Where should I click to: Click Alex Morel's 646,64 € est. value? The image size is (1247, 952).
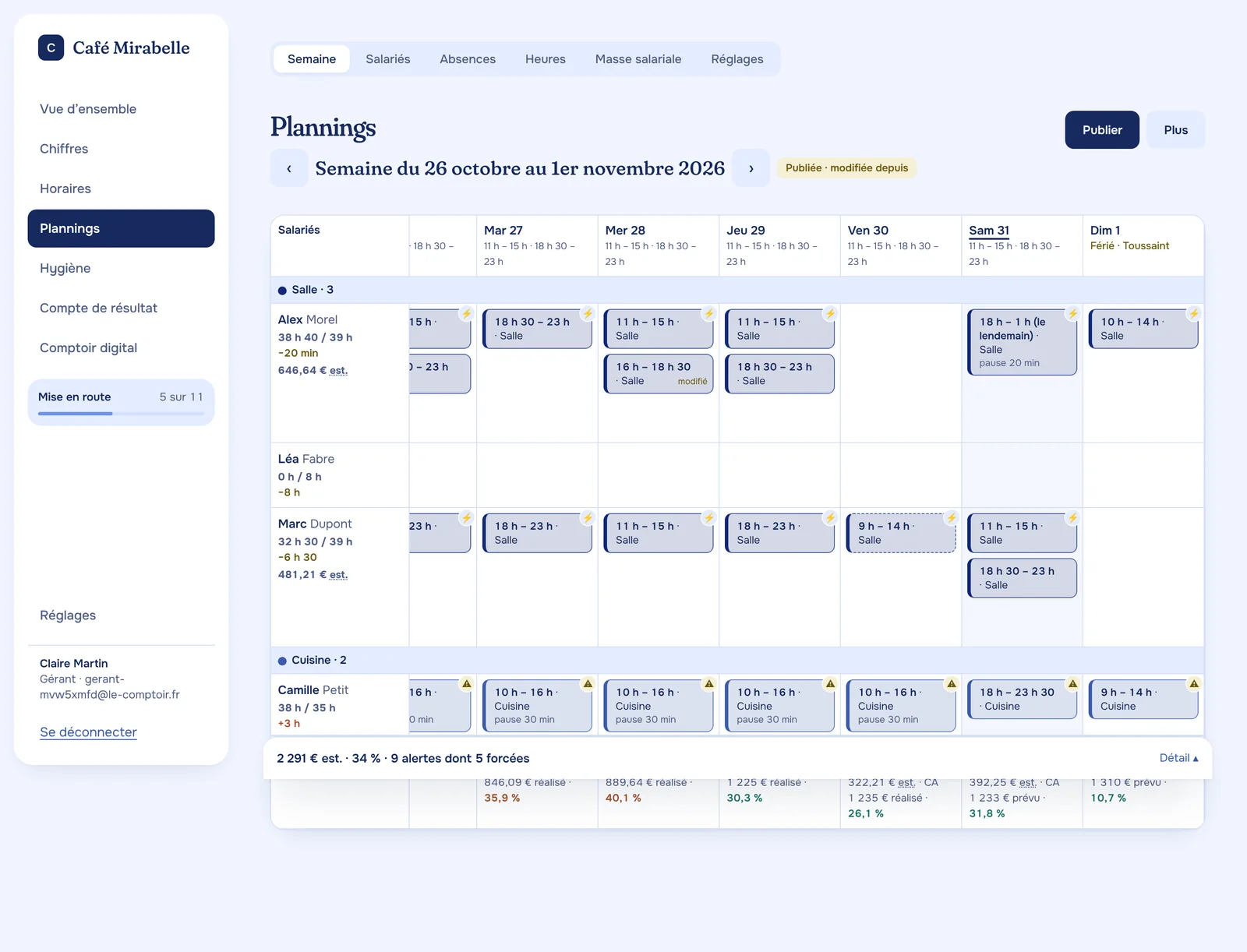[x=313, y=370]
